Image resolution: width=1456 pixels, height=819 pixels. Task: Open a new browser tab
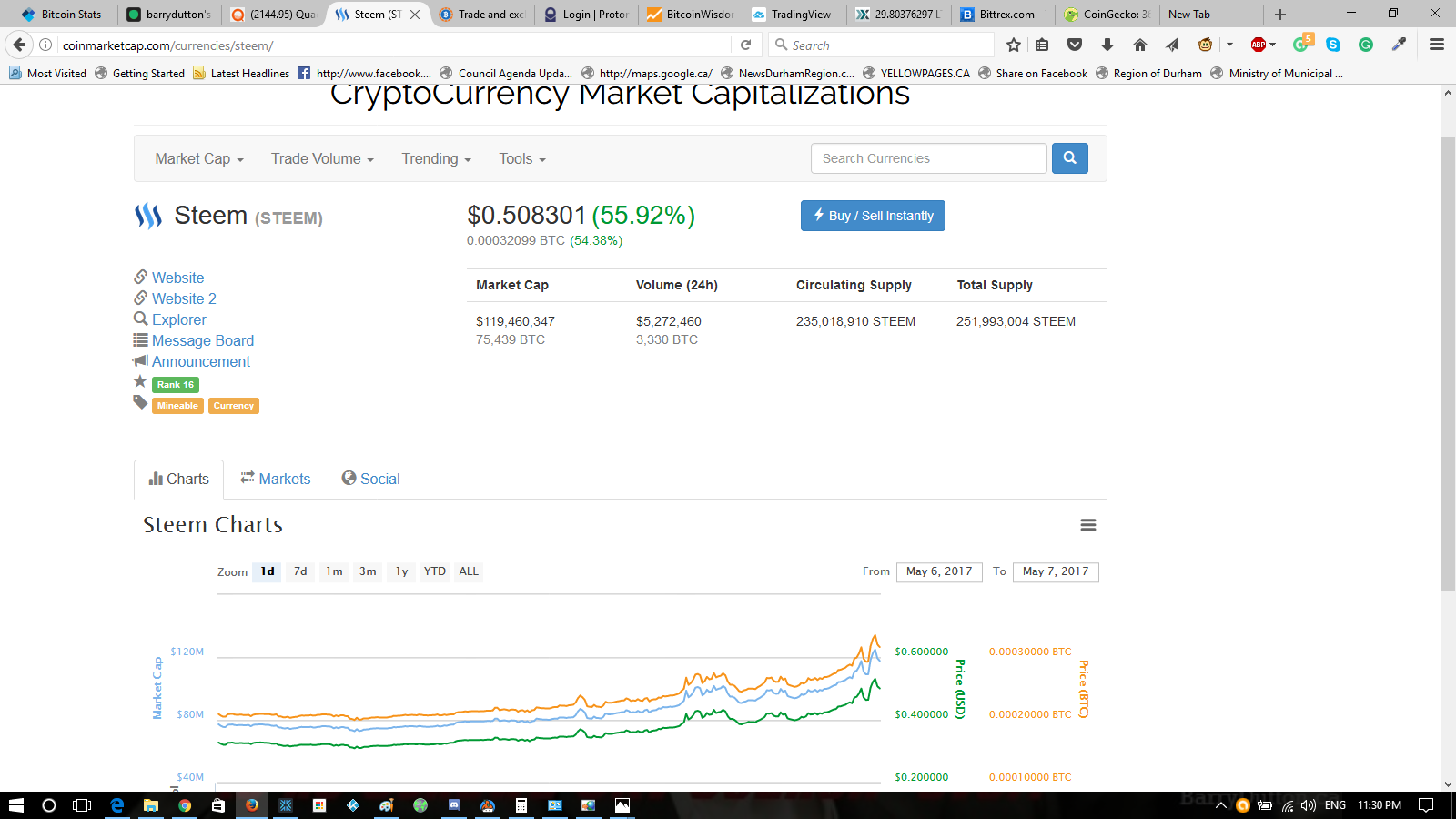click(x=1280, y=15)
